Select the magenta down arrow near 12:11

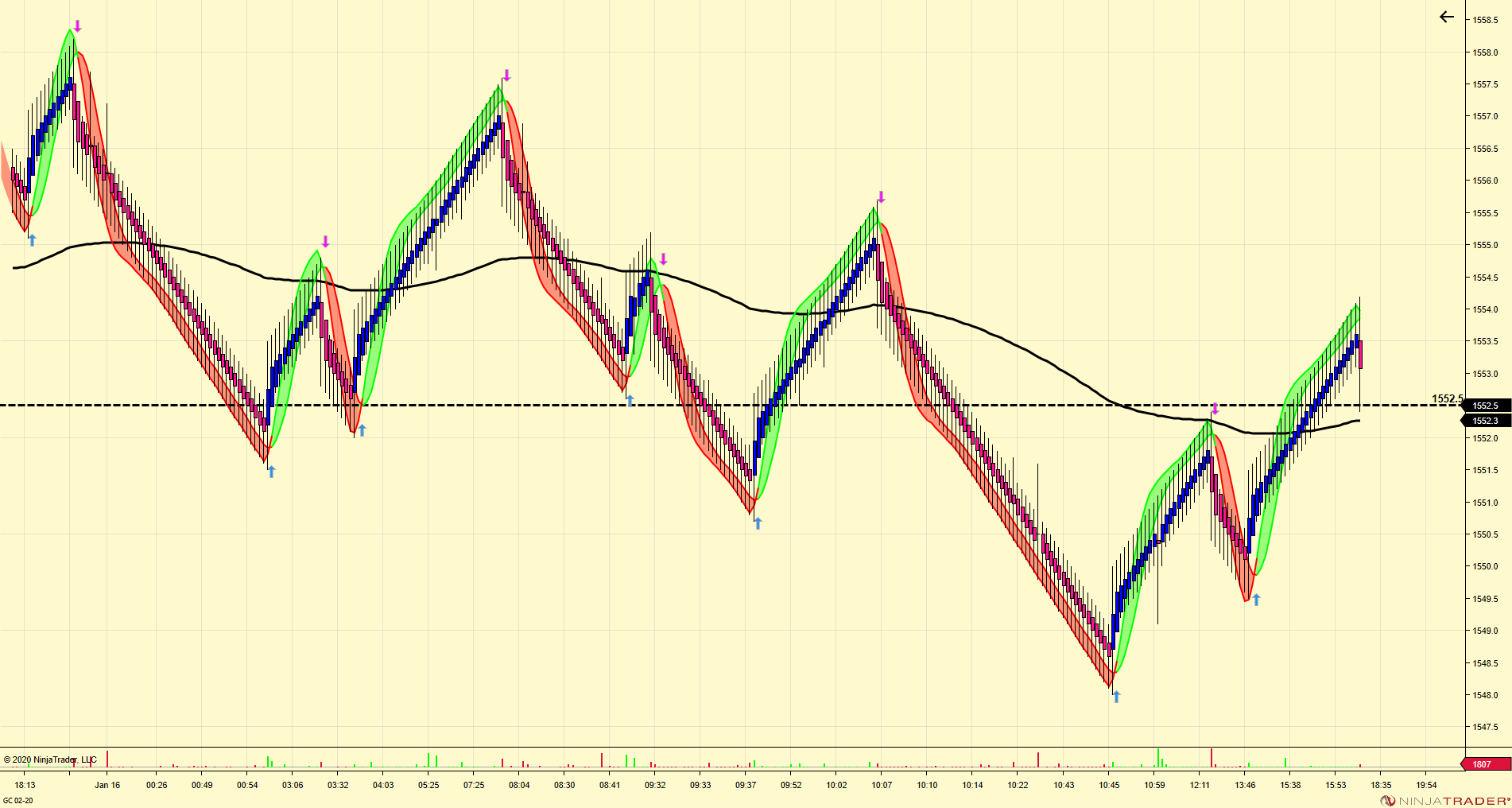point(1215,409)
